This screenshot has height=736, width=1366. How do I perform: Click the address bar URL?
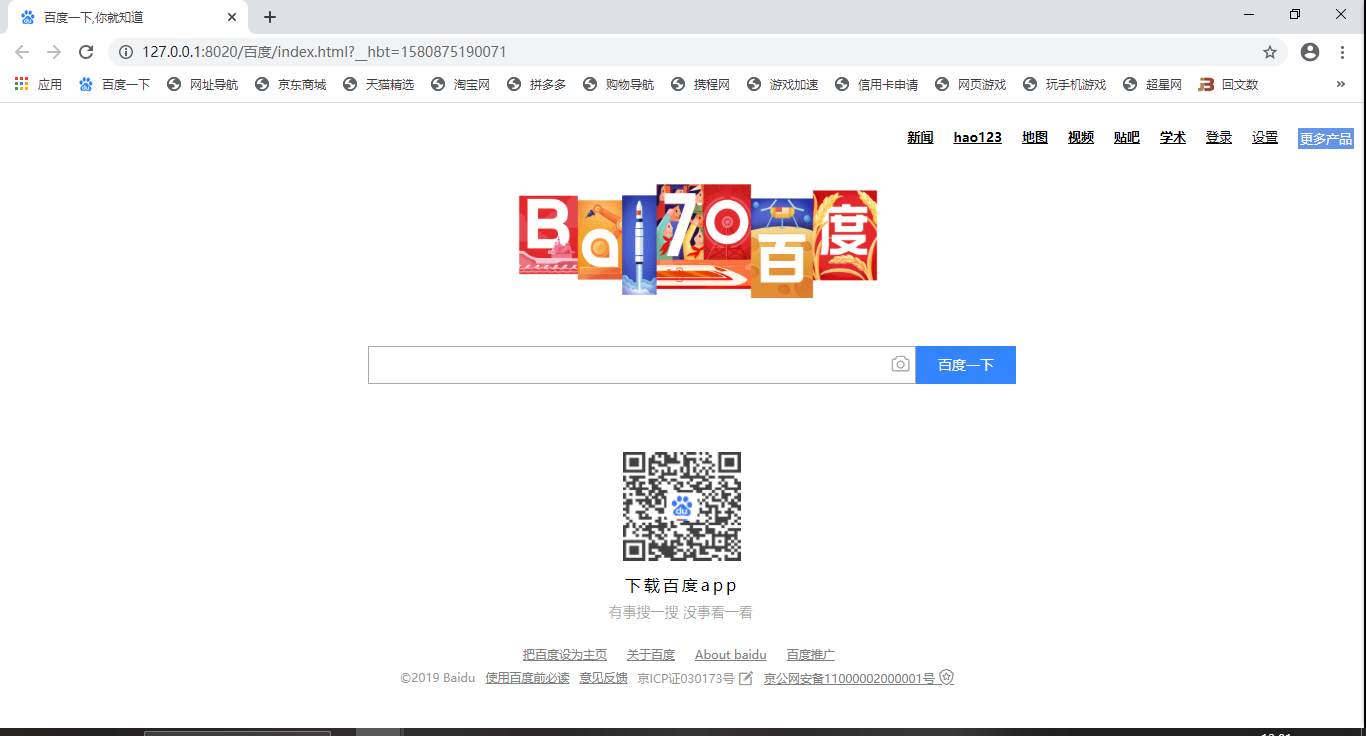324,52
